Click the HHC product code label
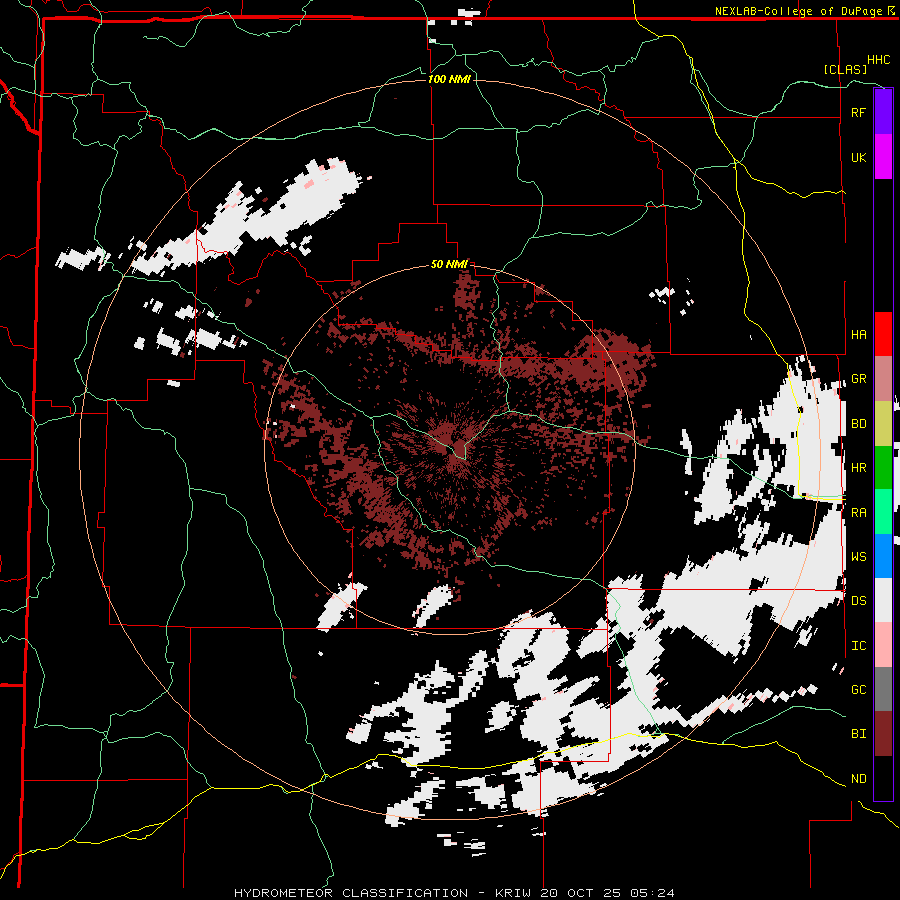Screen dimensions: 900x900 pyautogui.click(x=878, y=60)
